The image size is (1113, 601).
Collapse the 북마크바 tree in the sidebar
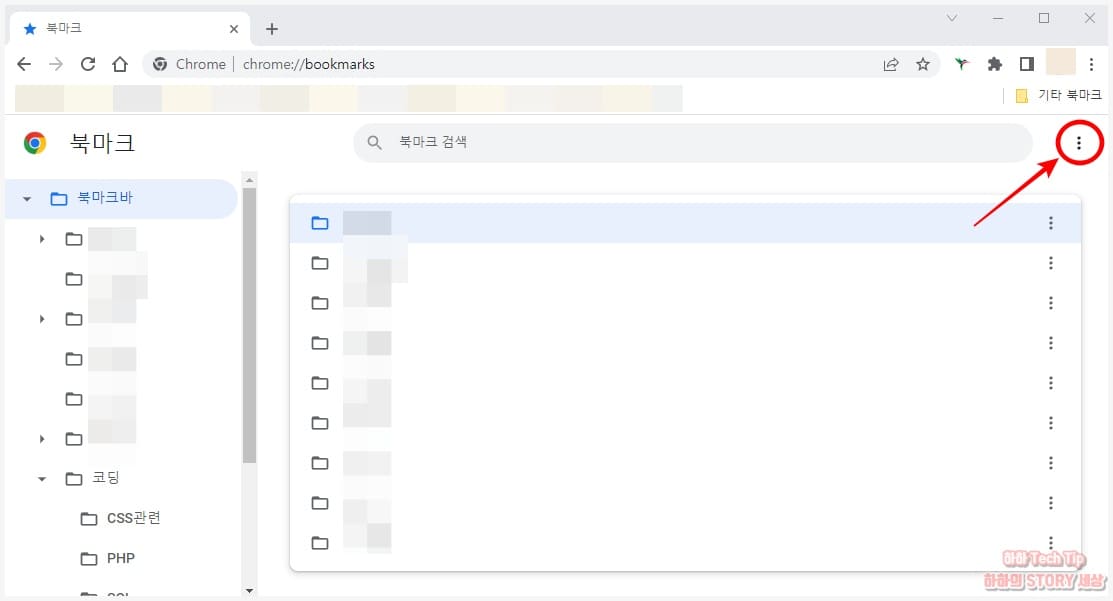pyautogui.click(x=26, y=197)
